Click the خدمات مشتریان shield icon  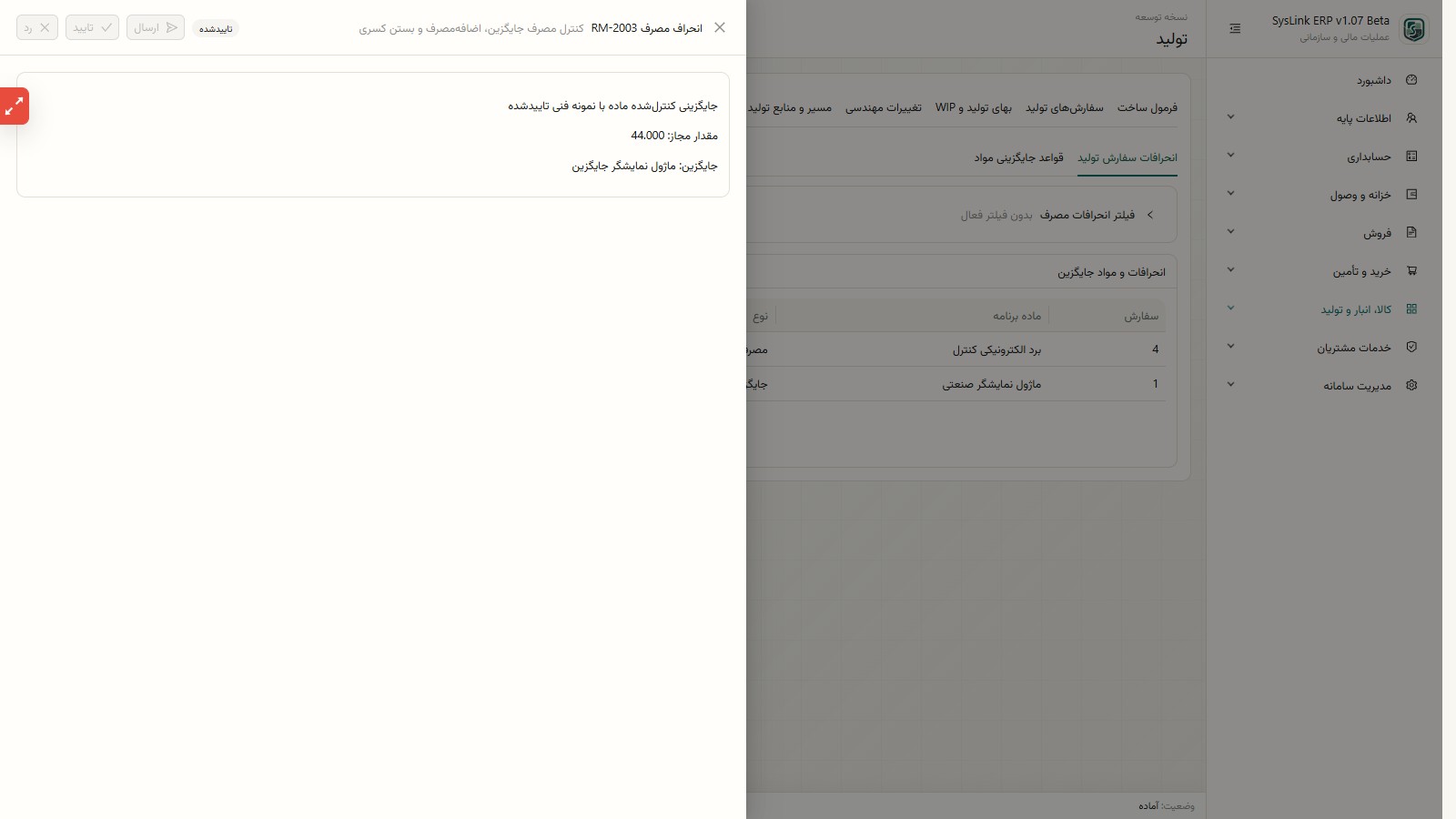(x=1411, y=348)
